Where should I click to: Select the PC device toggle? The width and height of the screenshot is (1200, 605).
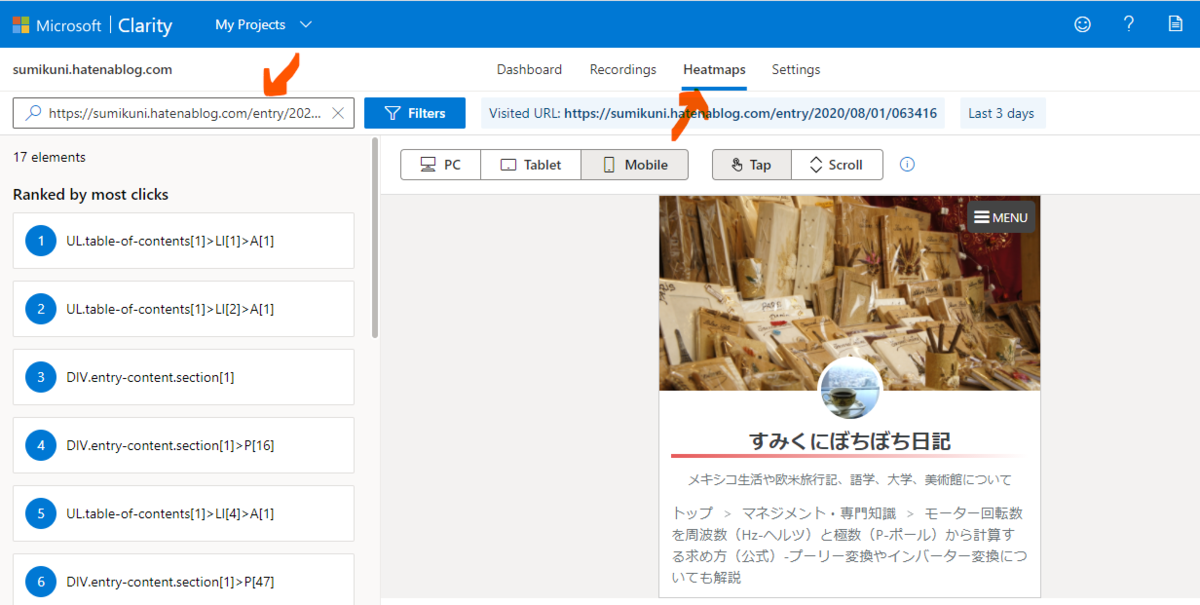(x=440, y=164)
